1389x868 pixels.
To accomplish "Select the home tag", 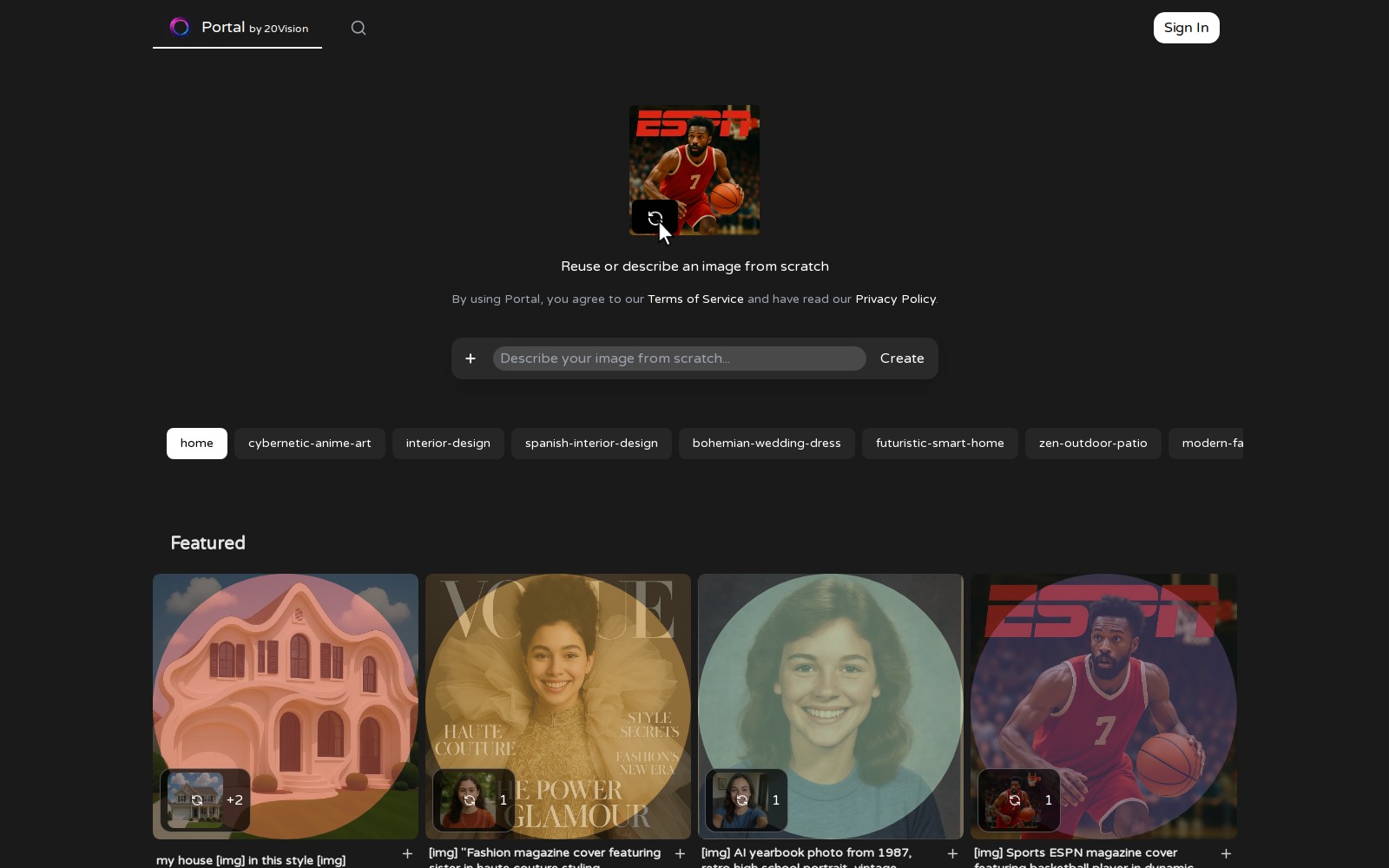I will [x=197, y=444].
